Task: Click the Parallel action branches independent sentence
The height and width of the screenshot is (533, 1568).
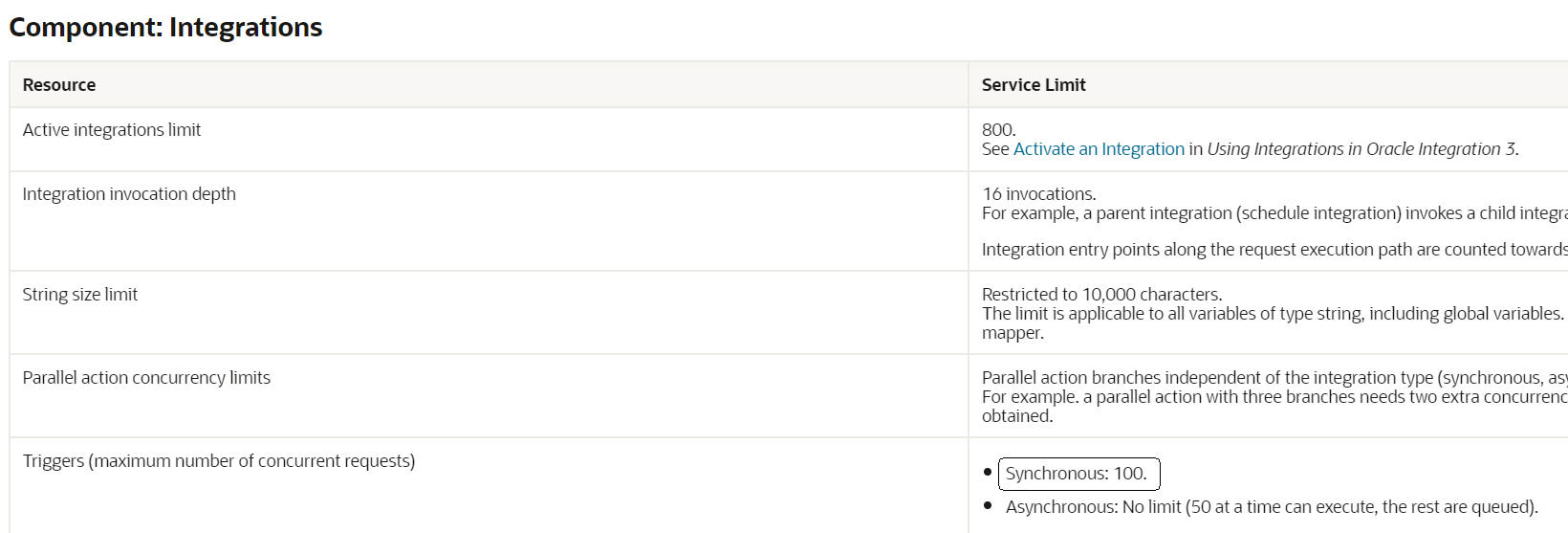Action: pos(1272,378)
